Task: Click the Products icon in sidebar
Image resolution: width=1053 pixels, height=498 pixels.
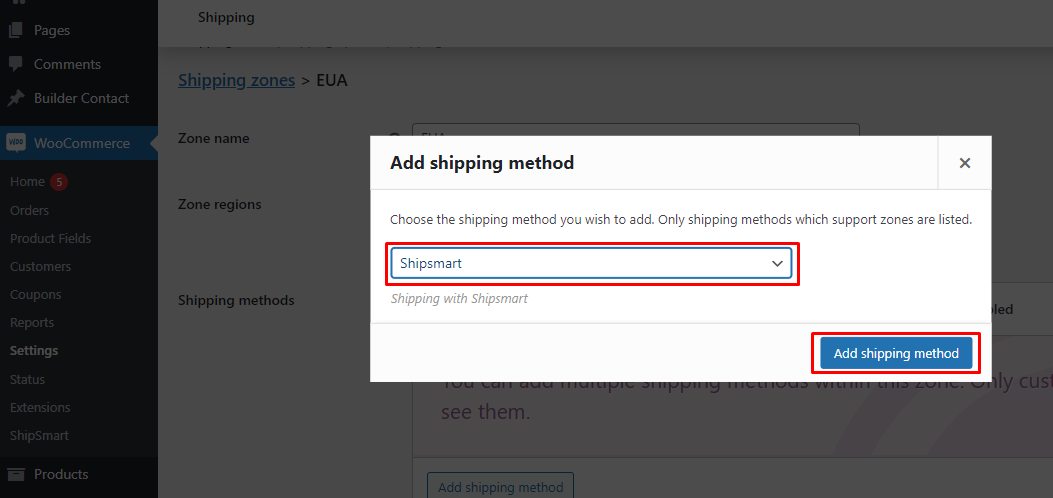Action: (16, 474)
